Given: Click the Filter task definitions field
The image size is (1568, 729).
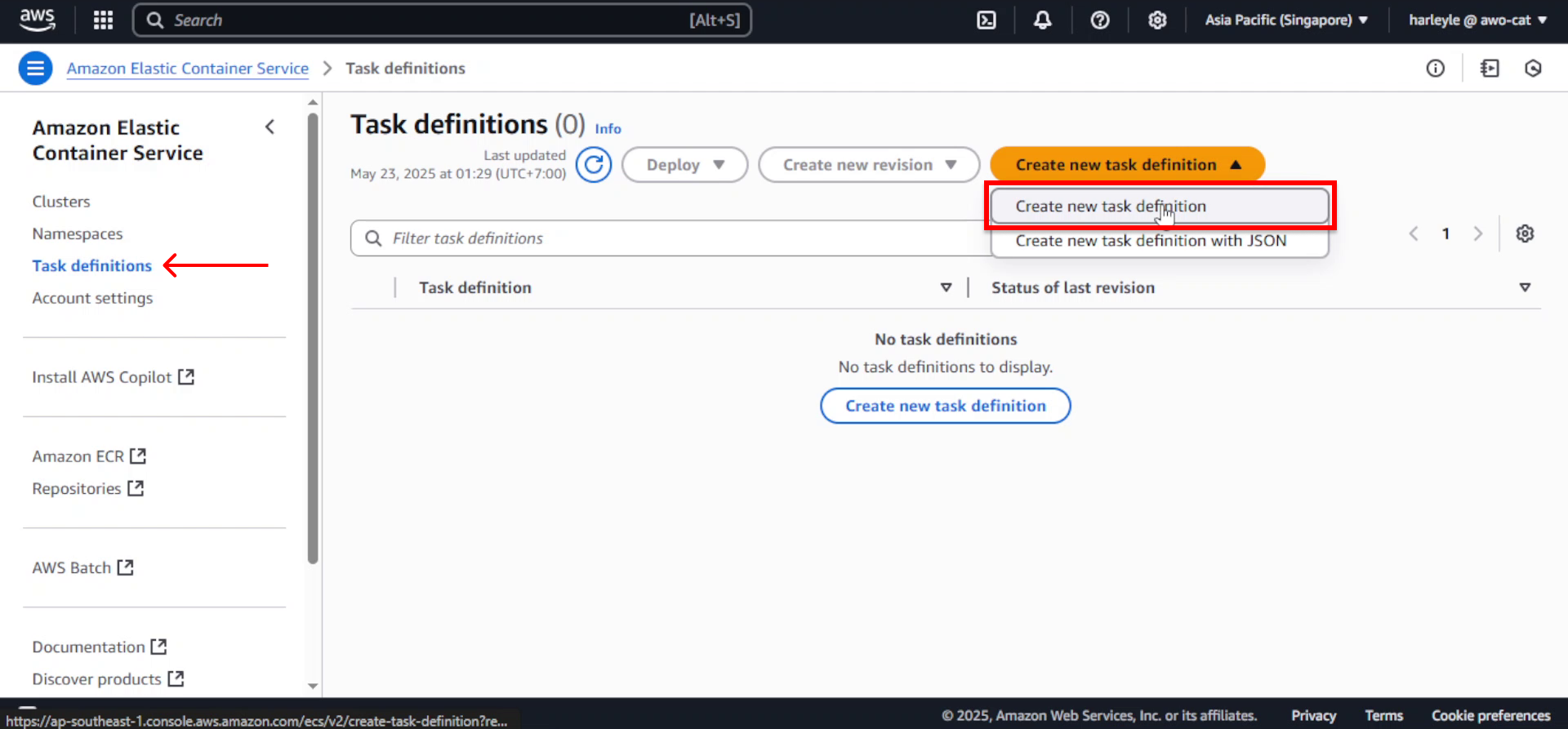Looking at the screenshot, I should click(x=671, y=238).
